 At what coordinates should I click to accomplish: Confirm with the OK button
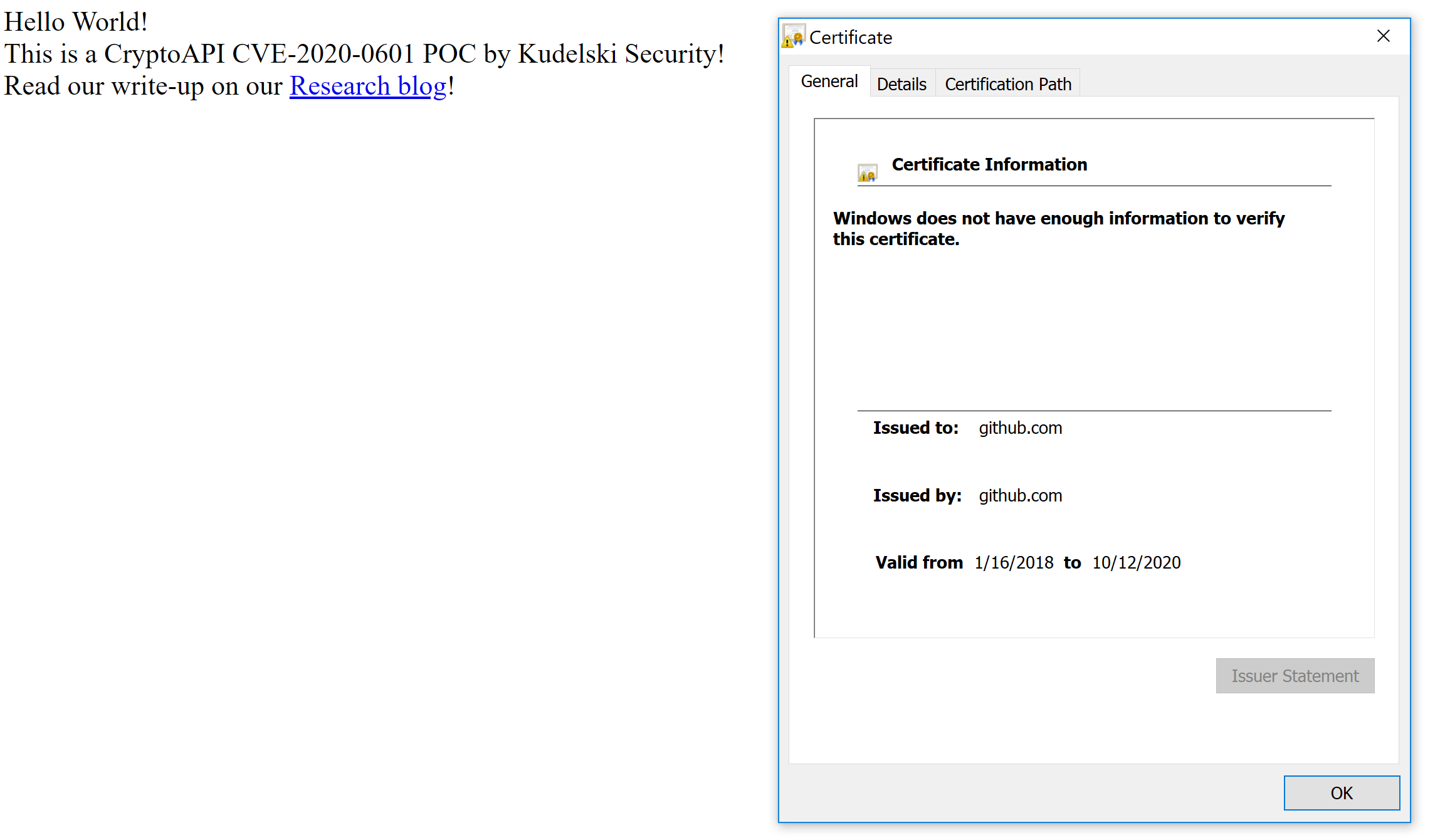tap(1342, 793)
